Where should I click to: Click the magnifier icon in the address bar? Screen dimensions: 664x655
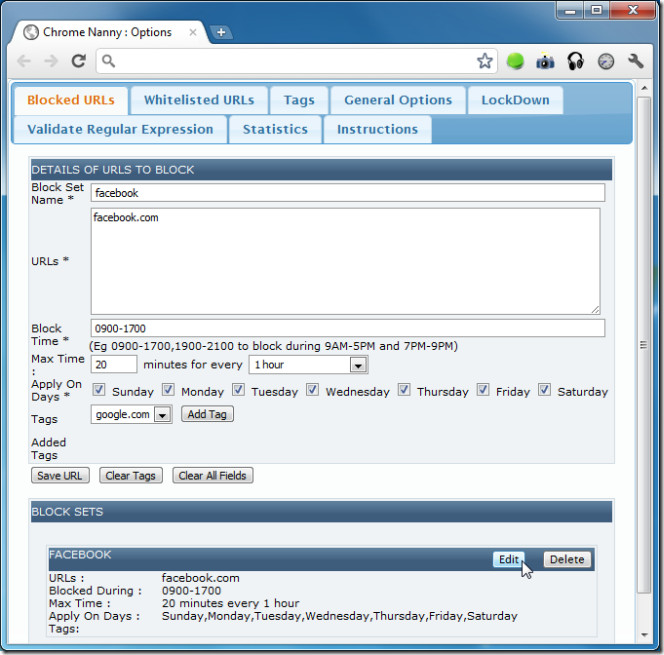click(108, 61)
